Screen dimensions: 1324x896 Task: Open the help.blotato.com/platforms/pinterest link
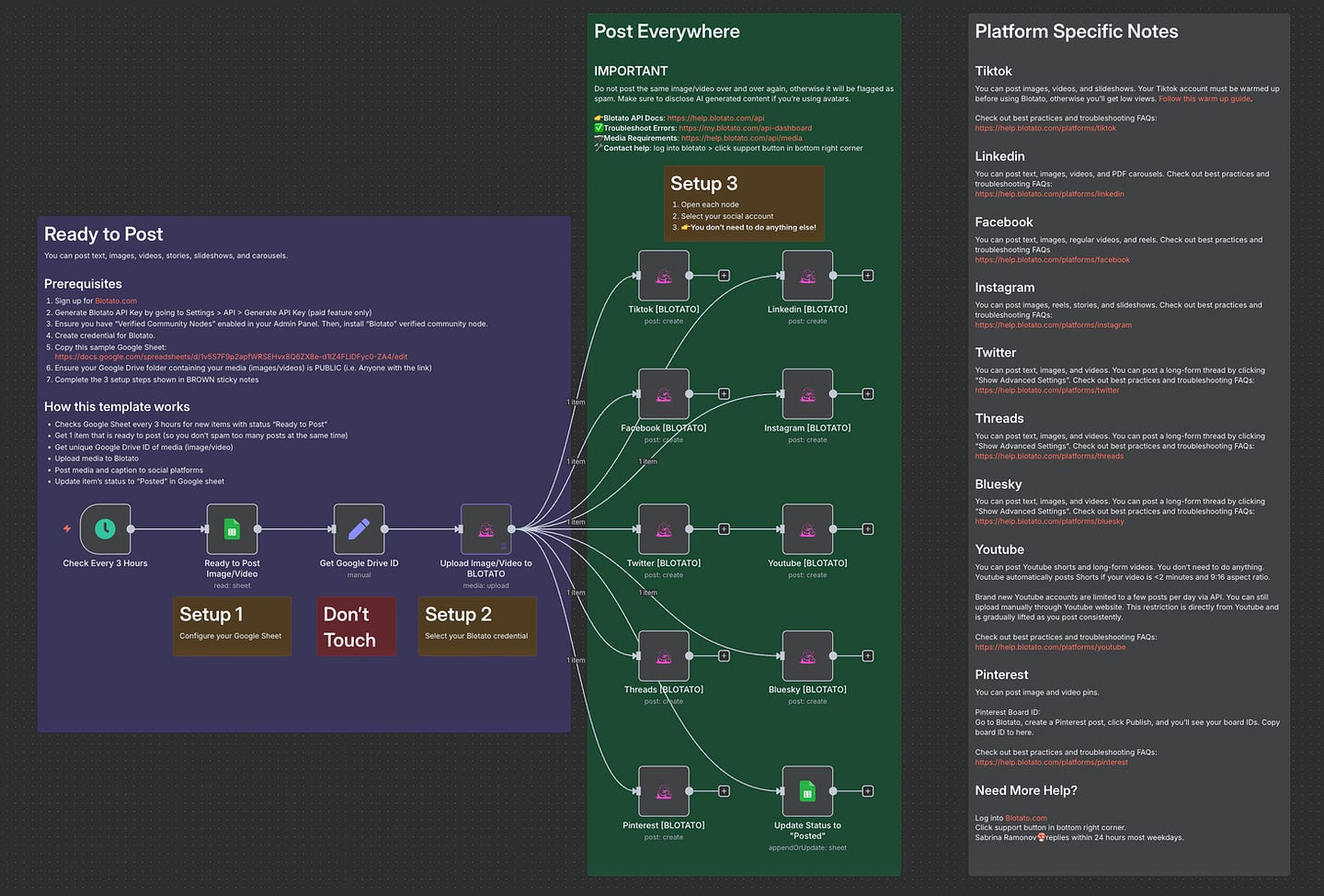[x=1051, y=762]
